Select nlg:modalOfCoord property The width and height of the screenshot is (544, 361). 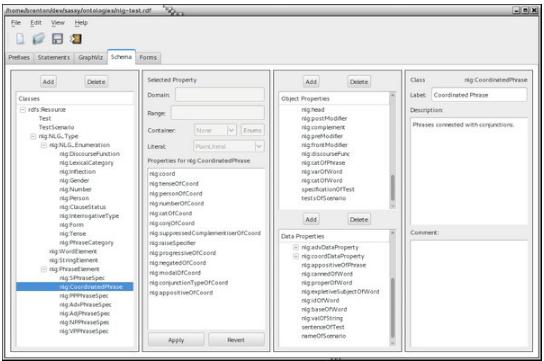175,273
